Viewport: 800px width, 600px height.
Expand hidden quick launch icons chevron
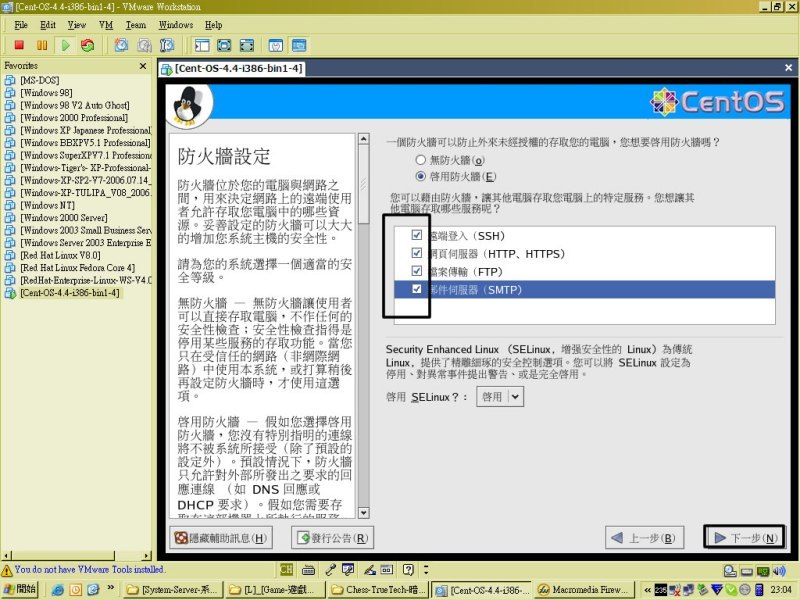[x=111, y=588]
